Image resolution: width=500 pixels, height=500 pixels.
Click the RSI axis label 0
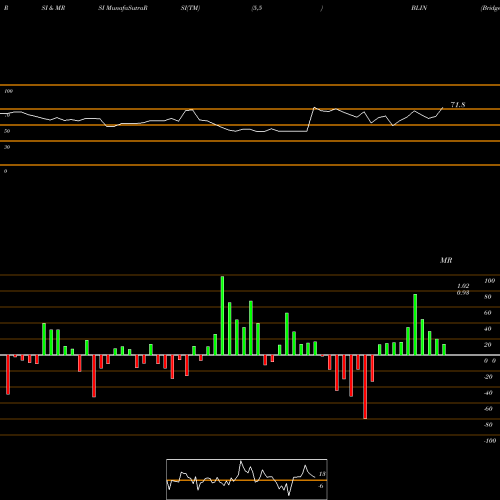5,171
